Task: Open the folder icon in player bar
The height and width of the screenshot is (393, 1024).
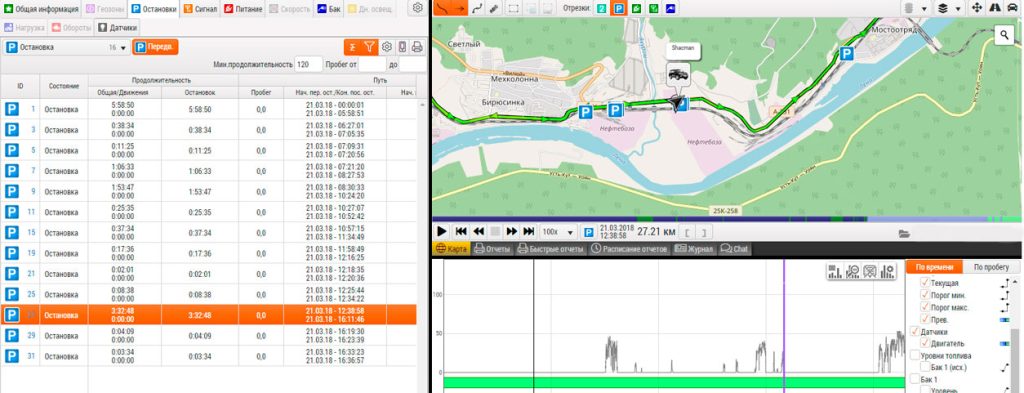Action: click(x=904, y=233)
